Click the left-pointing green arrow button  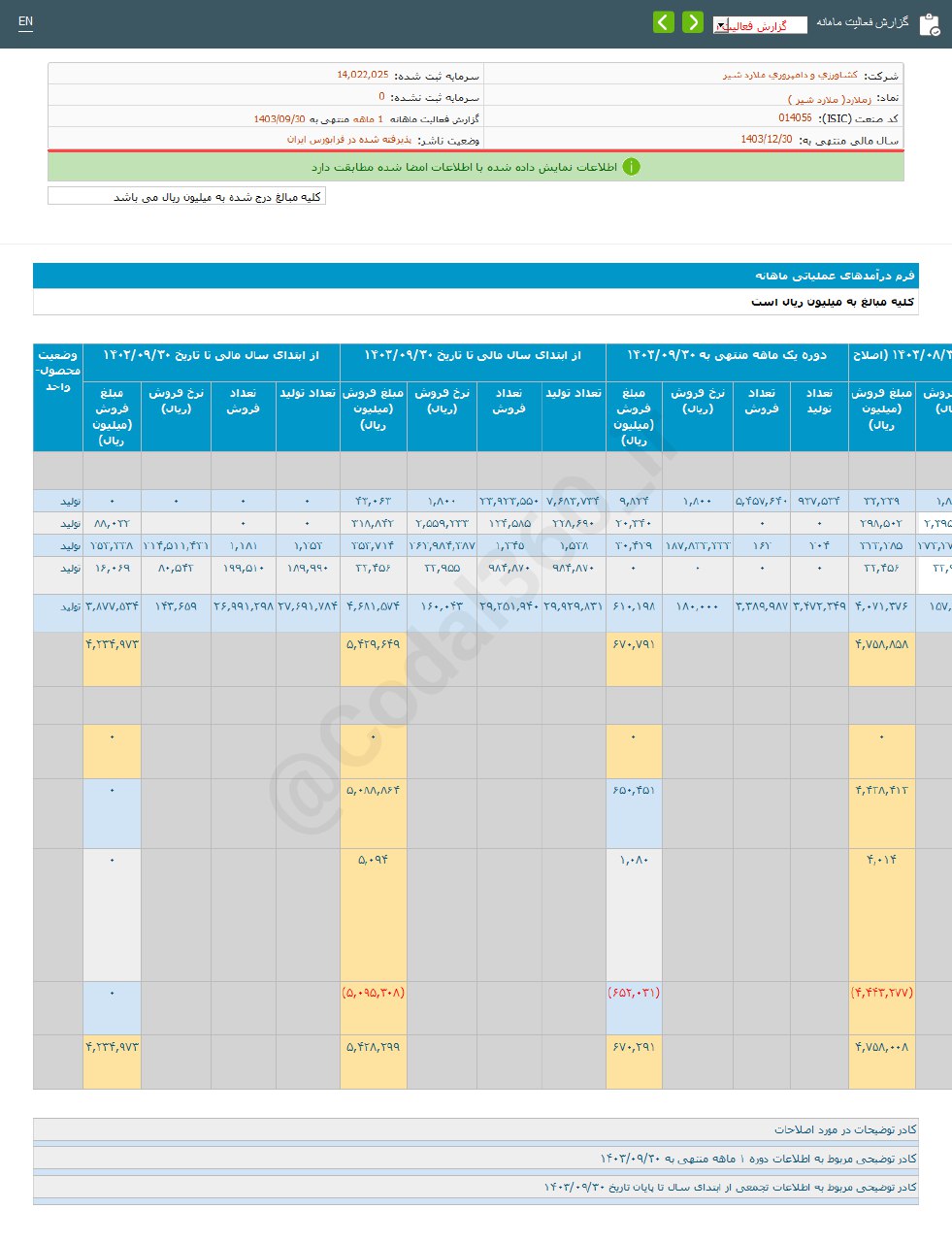tap(664, 22)
